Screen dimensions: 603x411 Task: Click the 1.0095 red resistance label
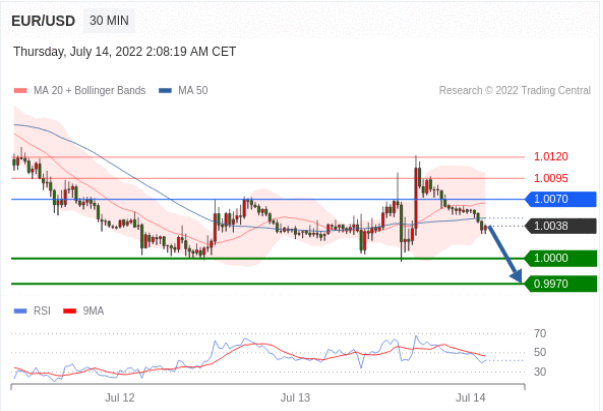(x=551, y=178)
